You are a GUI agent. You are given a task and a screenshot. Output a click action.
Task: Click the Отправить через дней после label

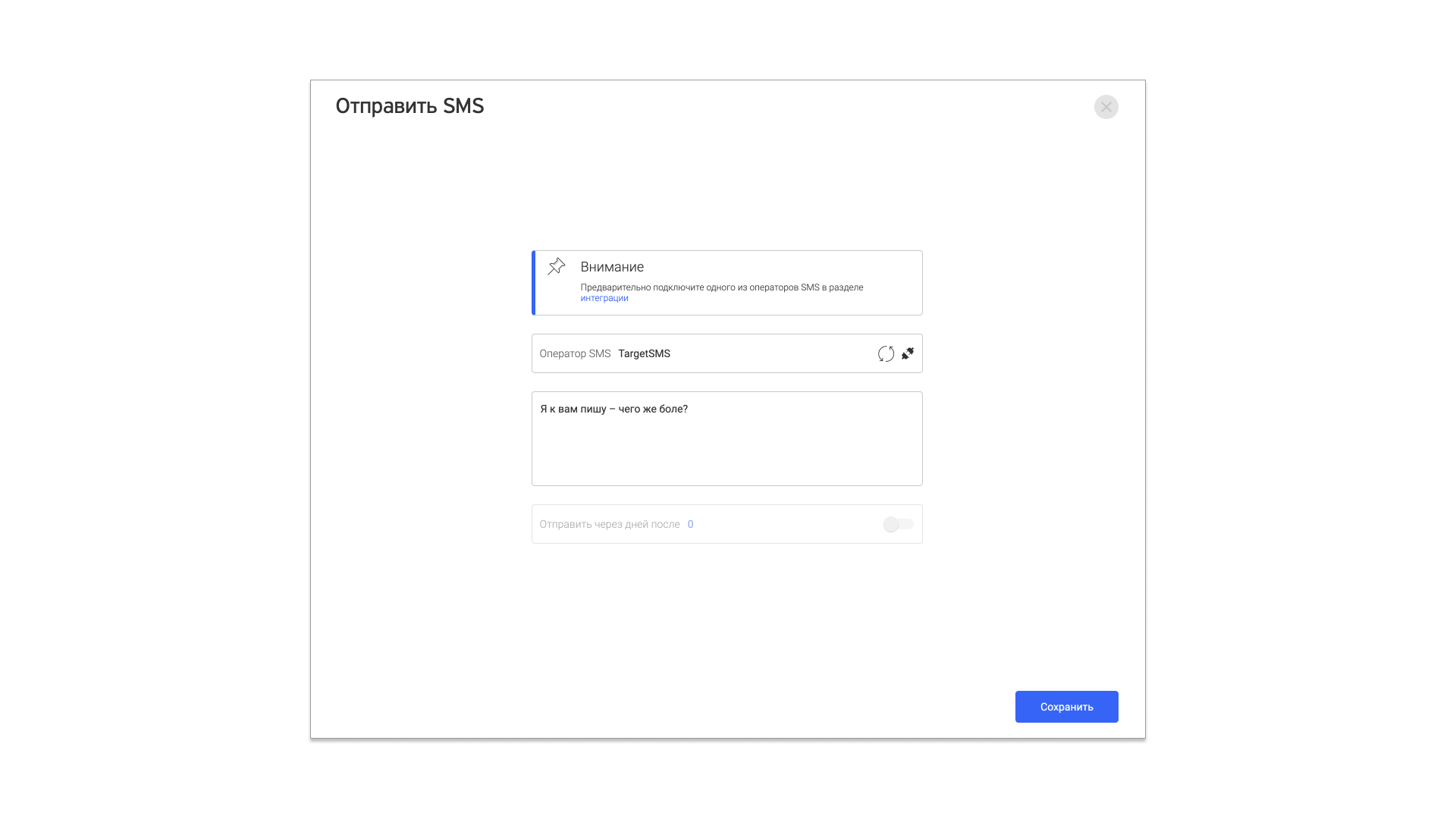(610, 524)
